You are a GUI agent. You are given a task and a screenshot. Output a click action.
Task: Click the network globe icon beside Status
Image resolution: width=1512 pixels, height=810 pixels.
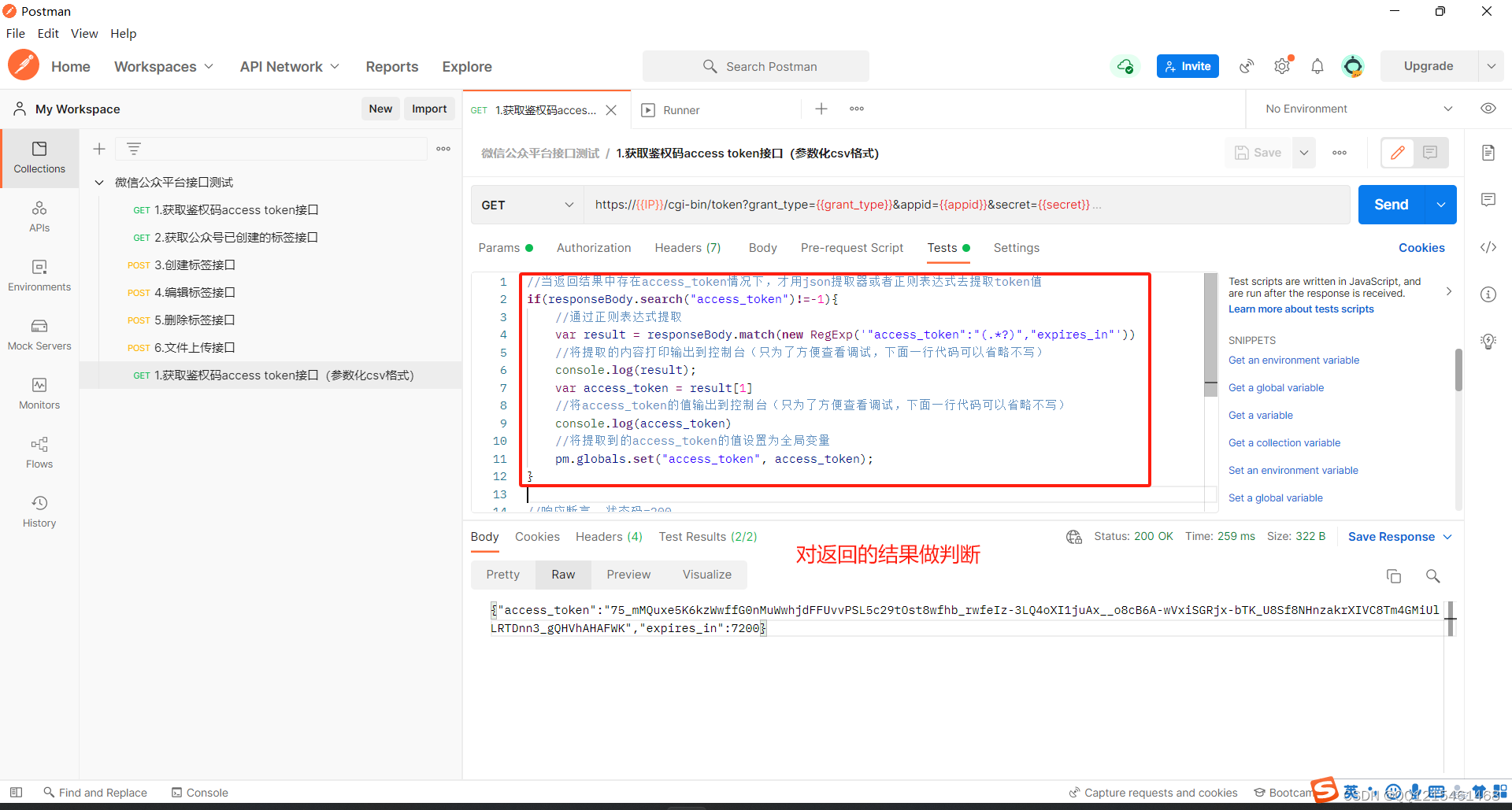pyautogui.click(x=1074, y=537)
